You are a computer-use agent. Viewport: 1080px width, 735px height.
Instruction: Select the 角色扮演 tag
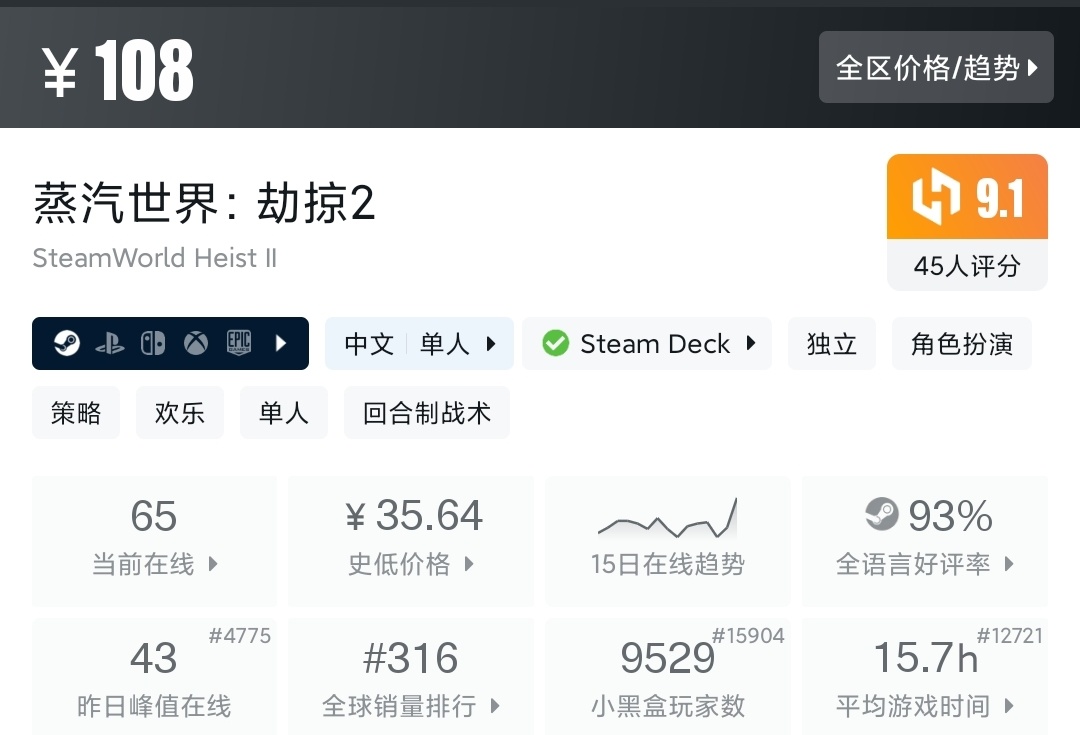961,344
